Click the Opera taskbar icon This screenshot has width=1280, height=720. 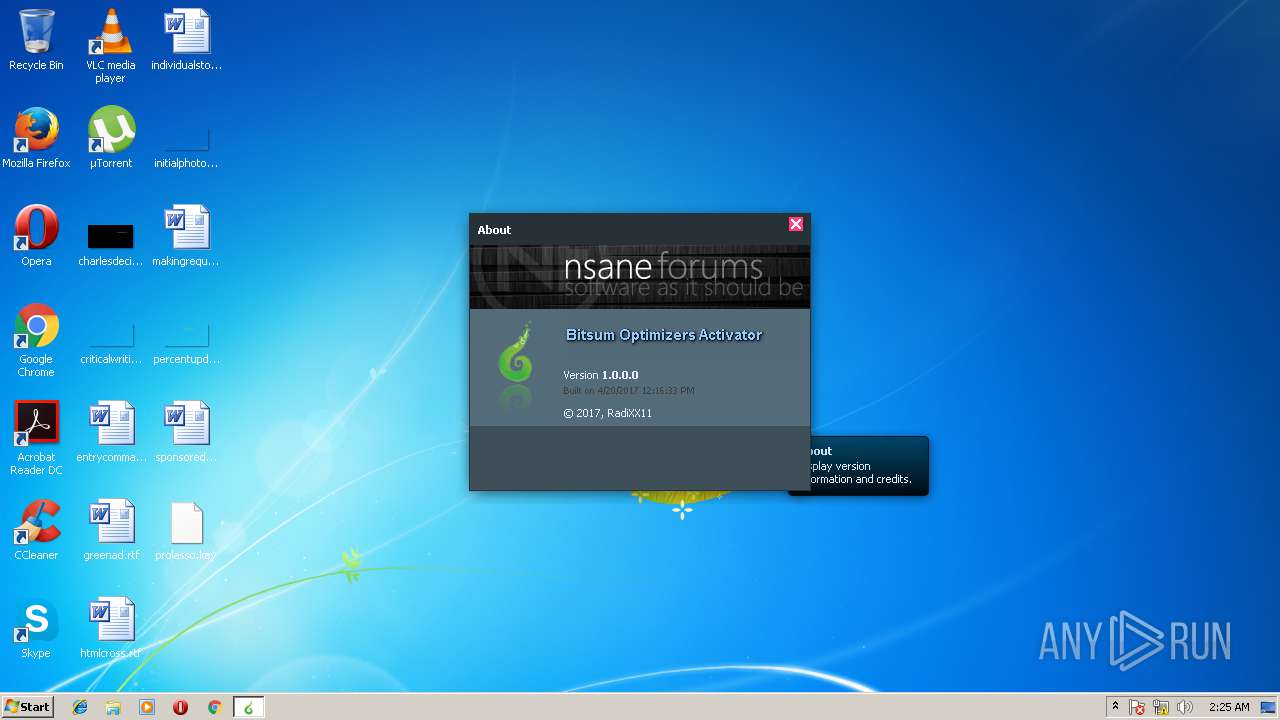[x=181, y=707]
